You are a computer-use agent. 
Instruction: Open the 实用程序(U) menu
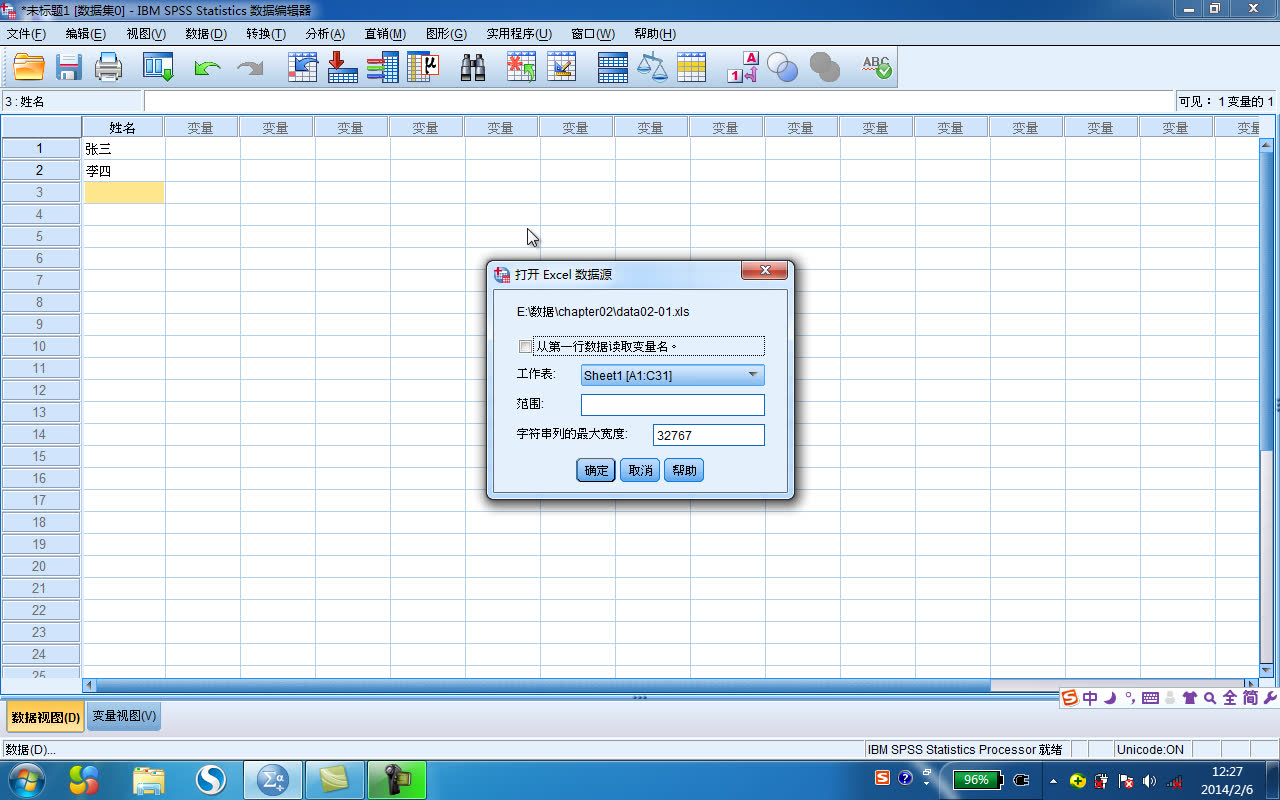[519, 34]
